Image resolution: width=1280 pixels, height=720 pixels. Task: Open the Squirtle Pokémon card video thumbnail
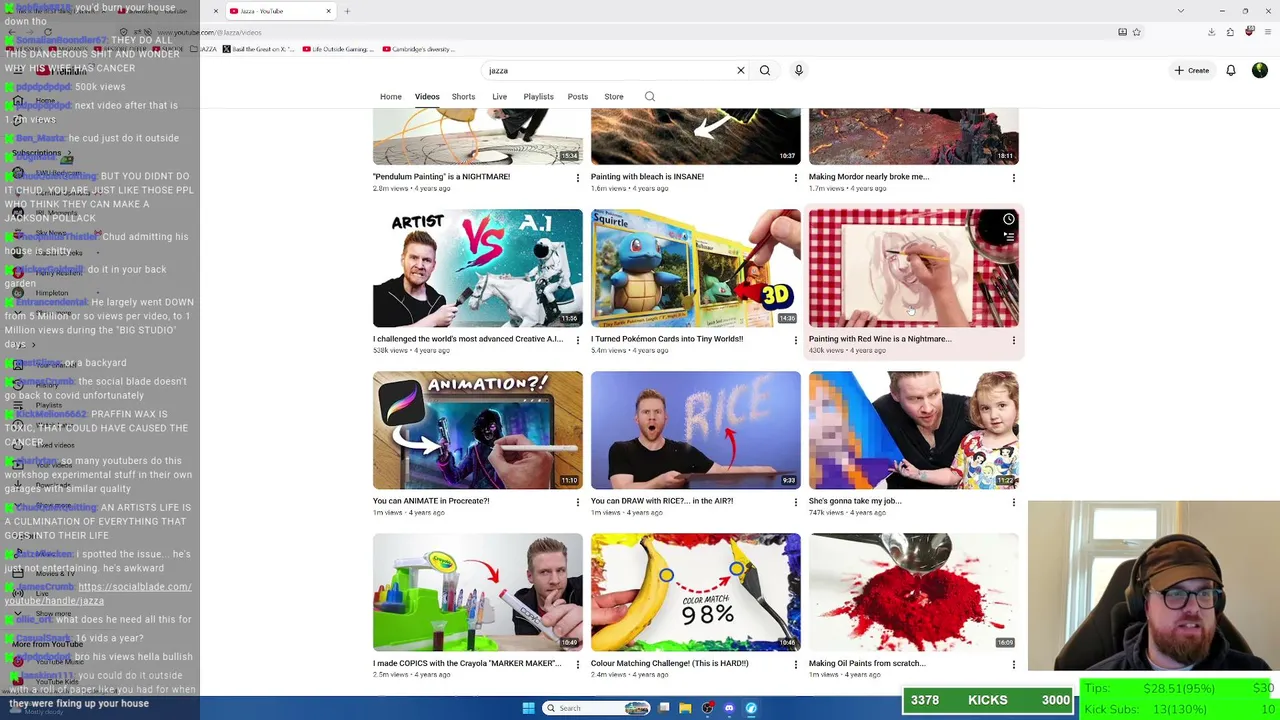click(696, 268)
